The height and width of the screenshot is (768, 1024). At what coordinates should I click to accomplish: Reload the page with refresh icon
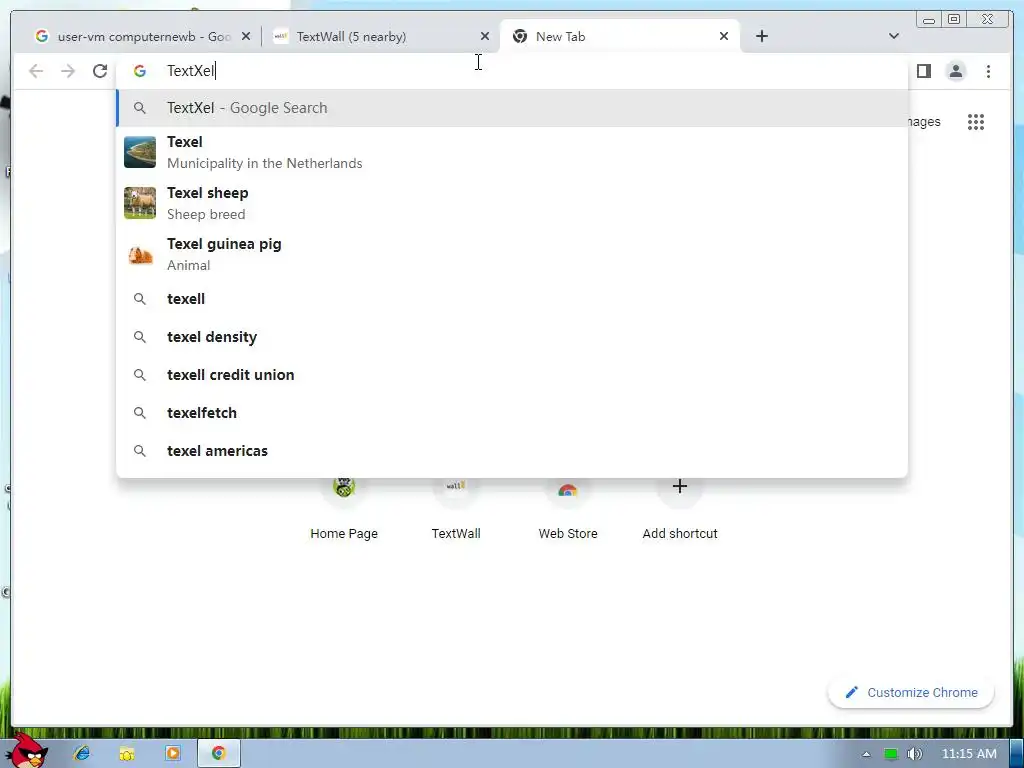click(100, 71)
